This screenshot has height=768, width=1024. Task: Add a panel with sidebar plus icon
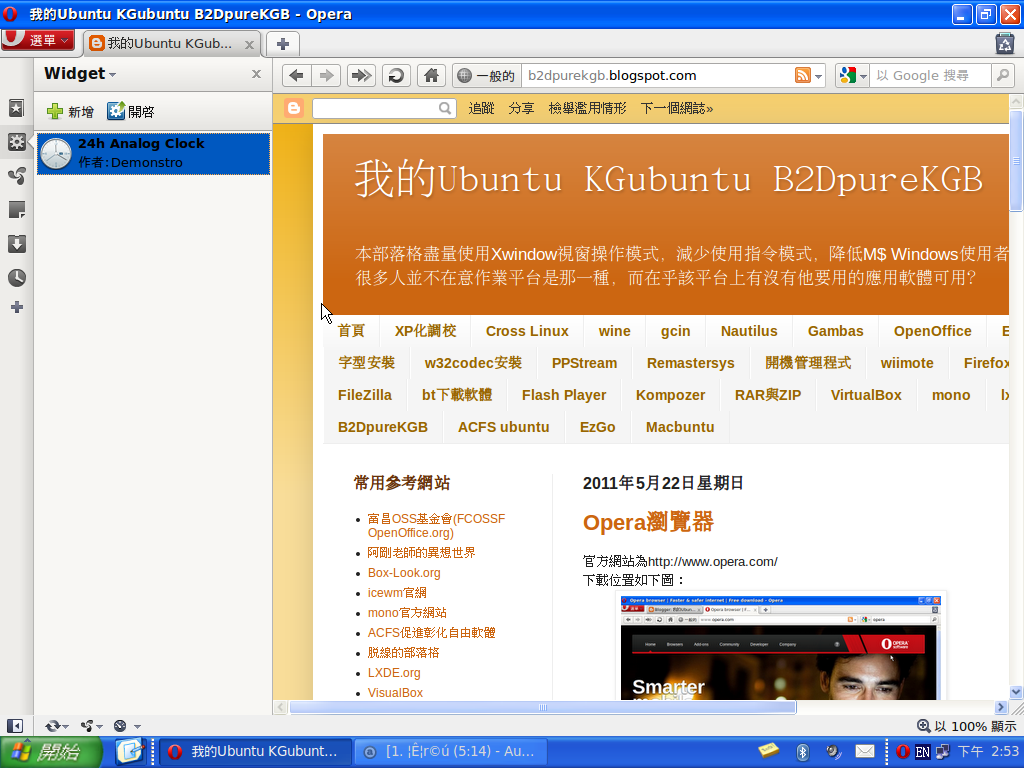point(16,307)
